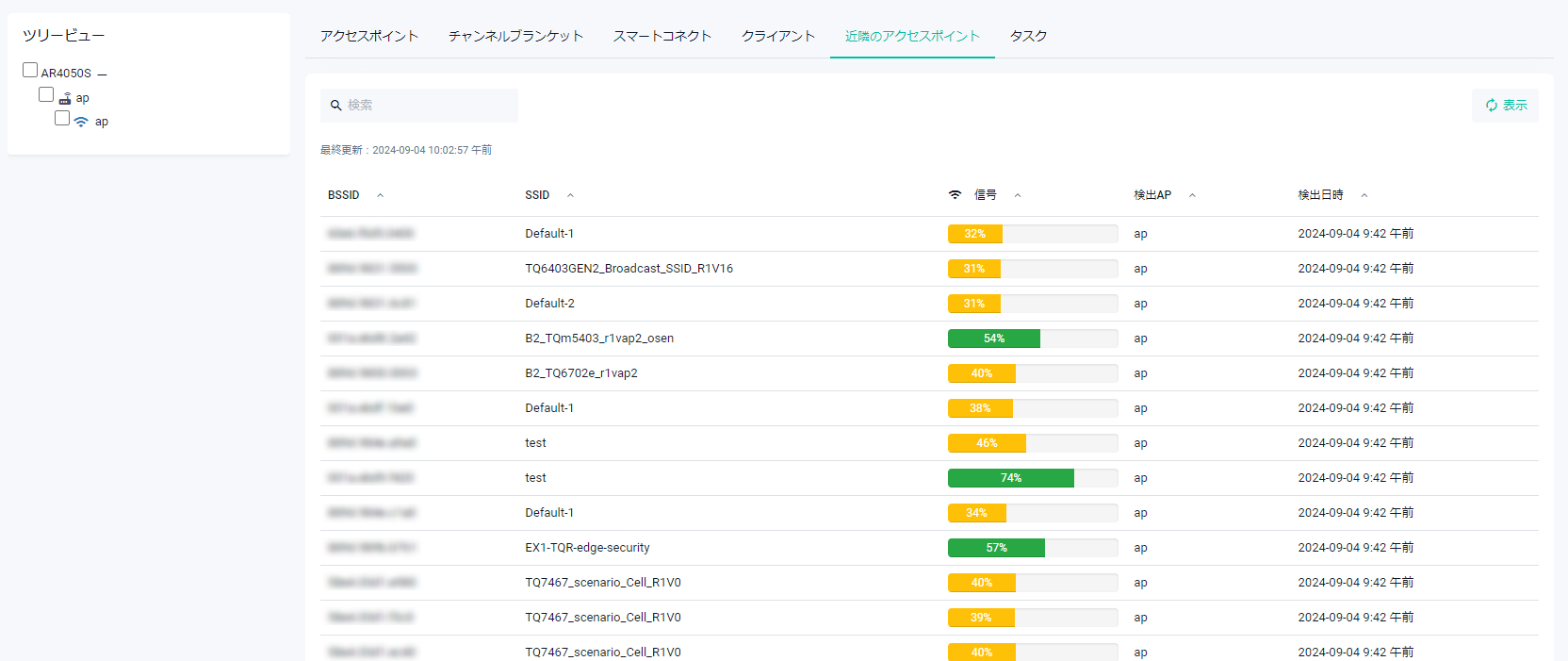Toggle the checkbox beside the Wi-Fi ap node
Screen dimensions: 1568x661
click(62, 118)
